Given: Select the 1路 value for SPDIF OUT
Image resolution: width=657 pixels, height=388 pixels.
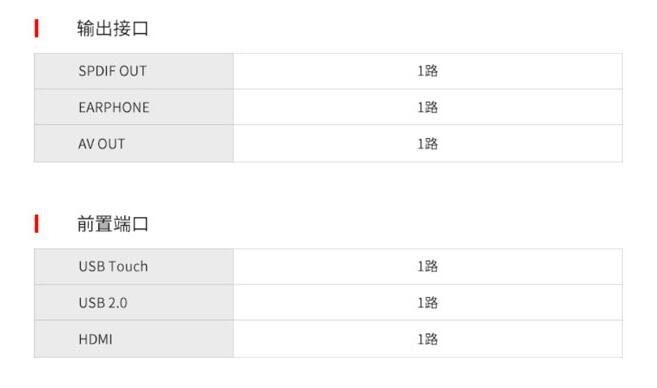Looking at the screenshot, I should 427,71.
